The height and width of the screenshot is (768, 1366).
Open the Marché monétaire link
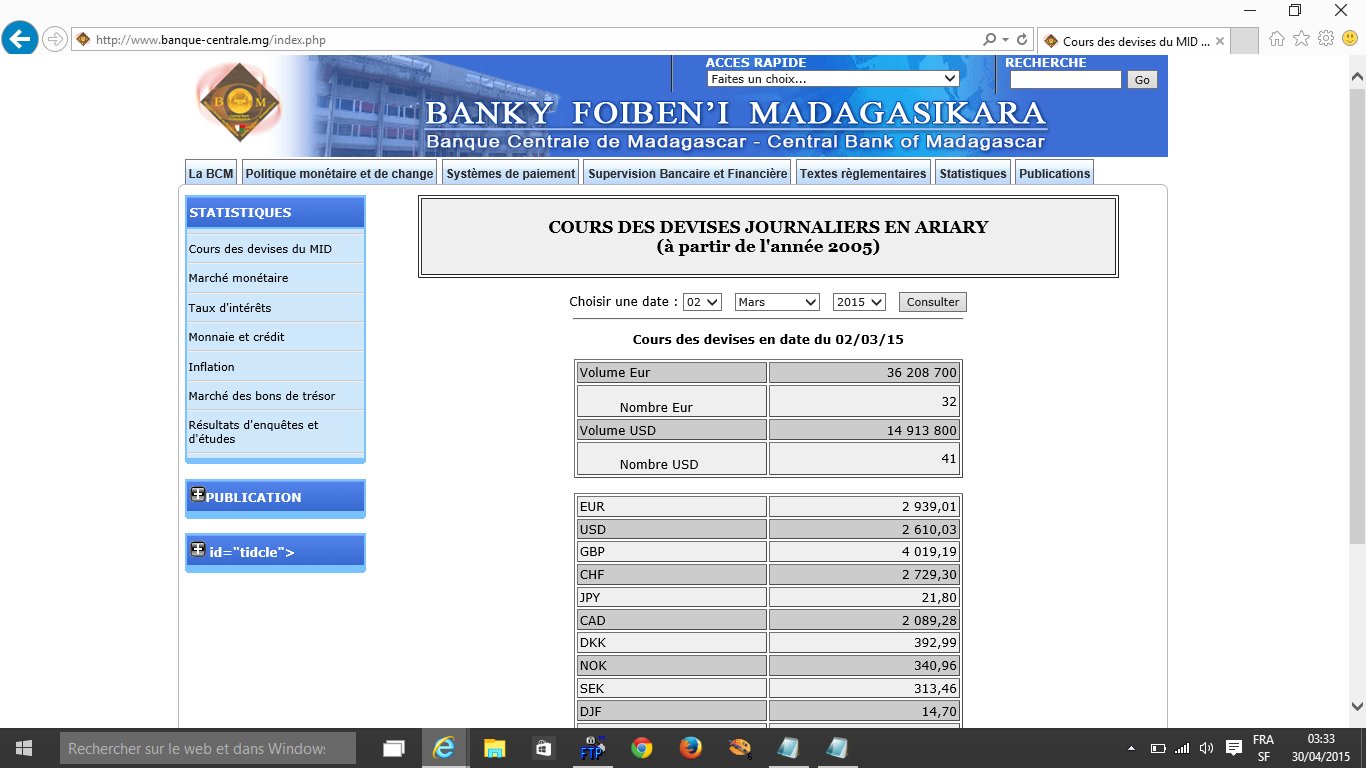point(238,278)
